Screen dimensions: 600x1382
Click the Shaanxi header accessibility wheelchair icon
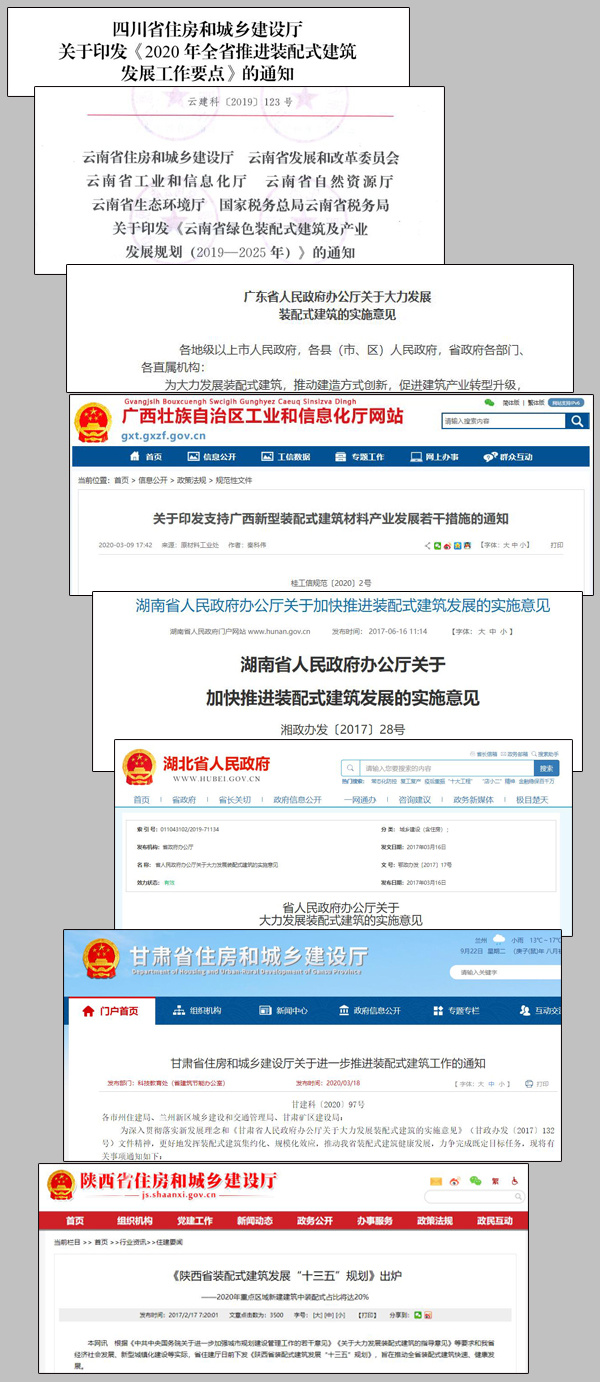516,1181
